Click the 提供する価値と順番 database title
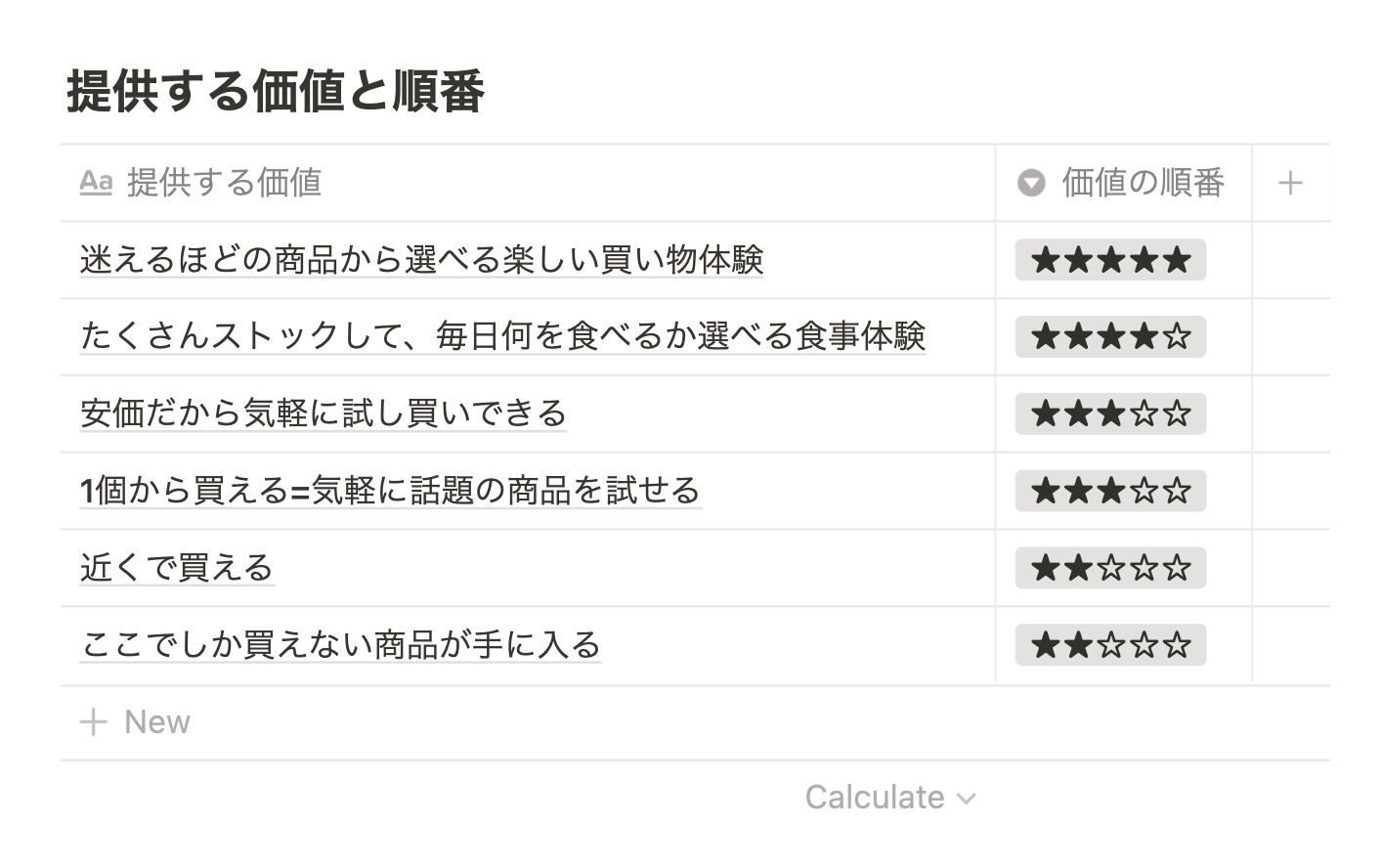Image resolution: width=1382 pixels, height=868 pixels. [x=276, y=93]
